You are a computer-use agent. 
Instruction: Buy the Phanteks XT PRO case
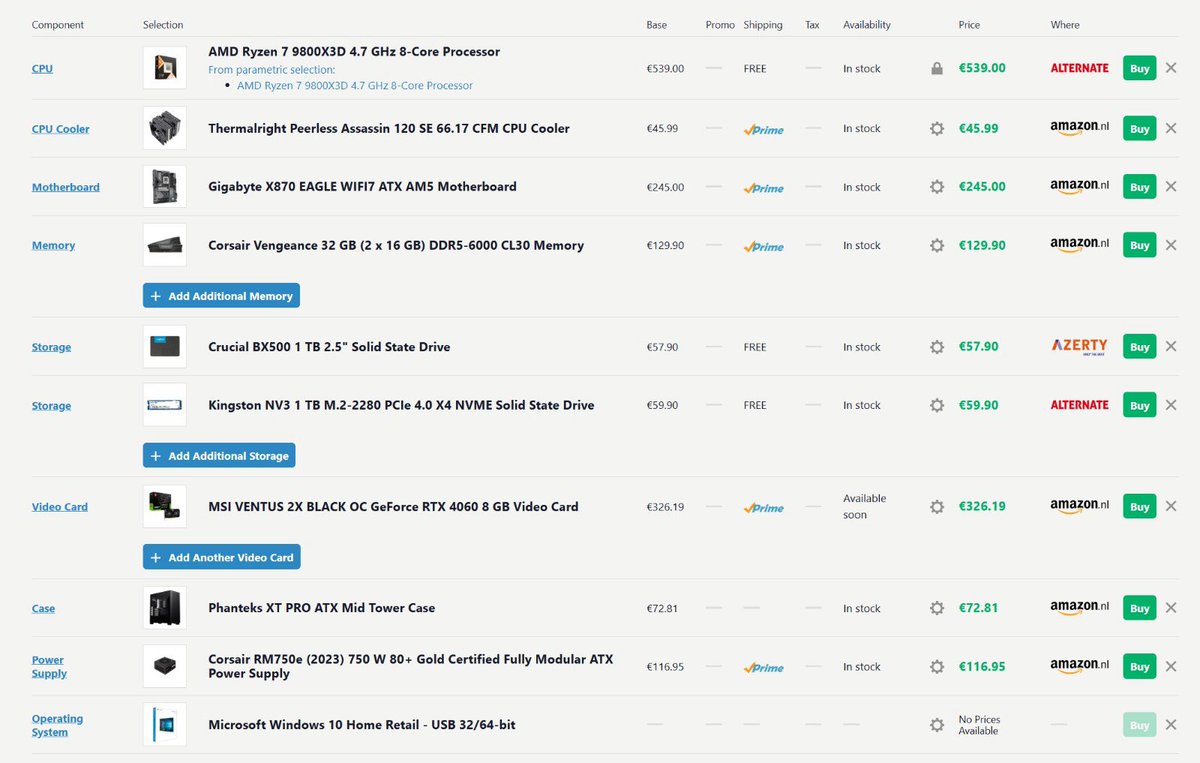(1139, 608)
